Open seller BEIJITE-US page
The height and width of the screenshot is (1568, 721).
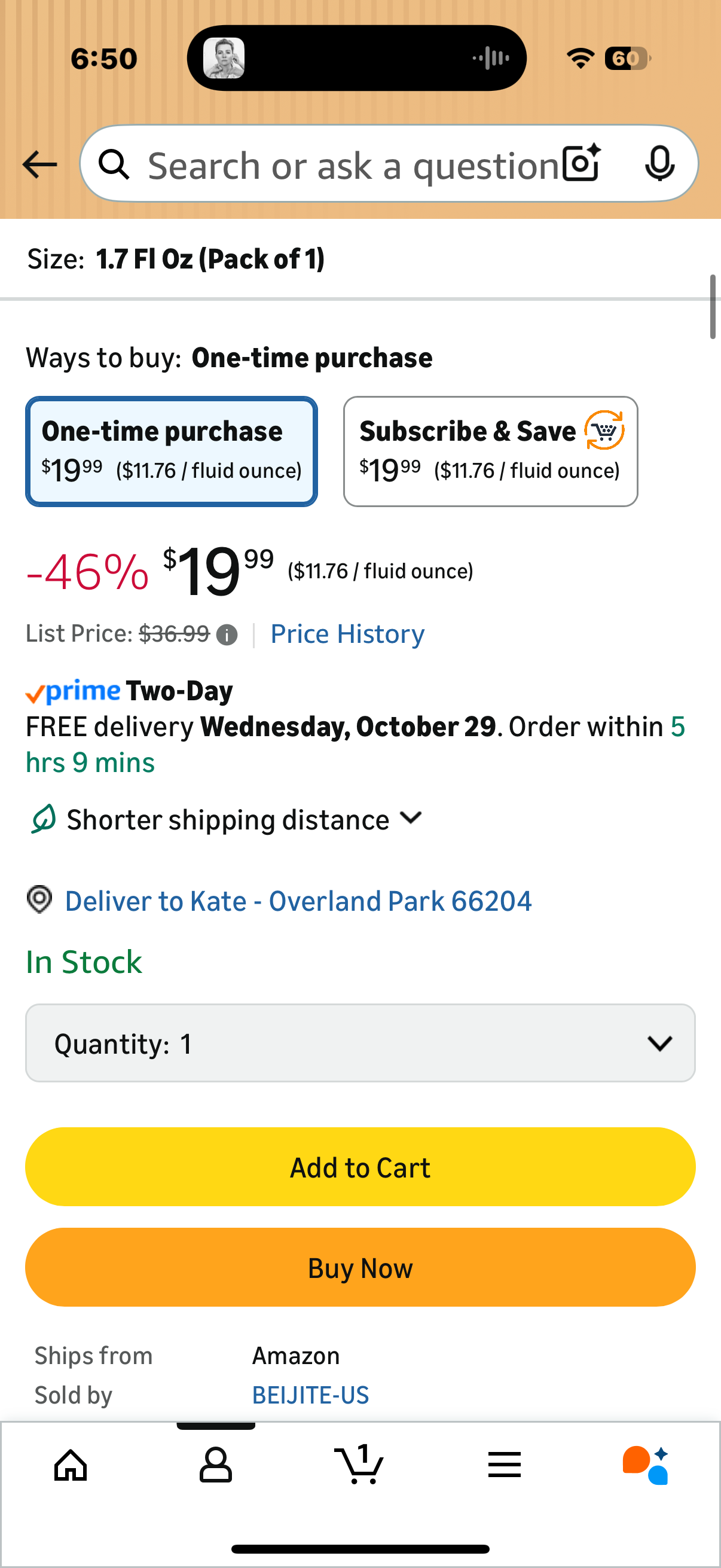tap(310, 1395)
